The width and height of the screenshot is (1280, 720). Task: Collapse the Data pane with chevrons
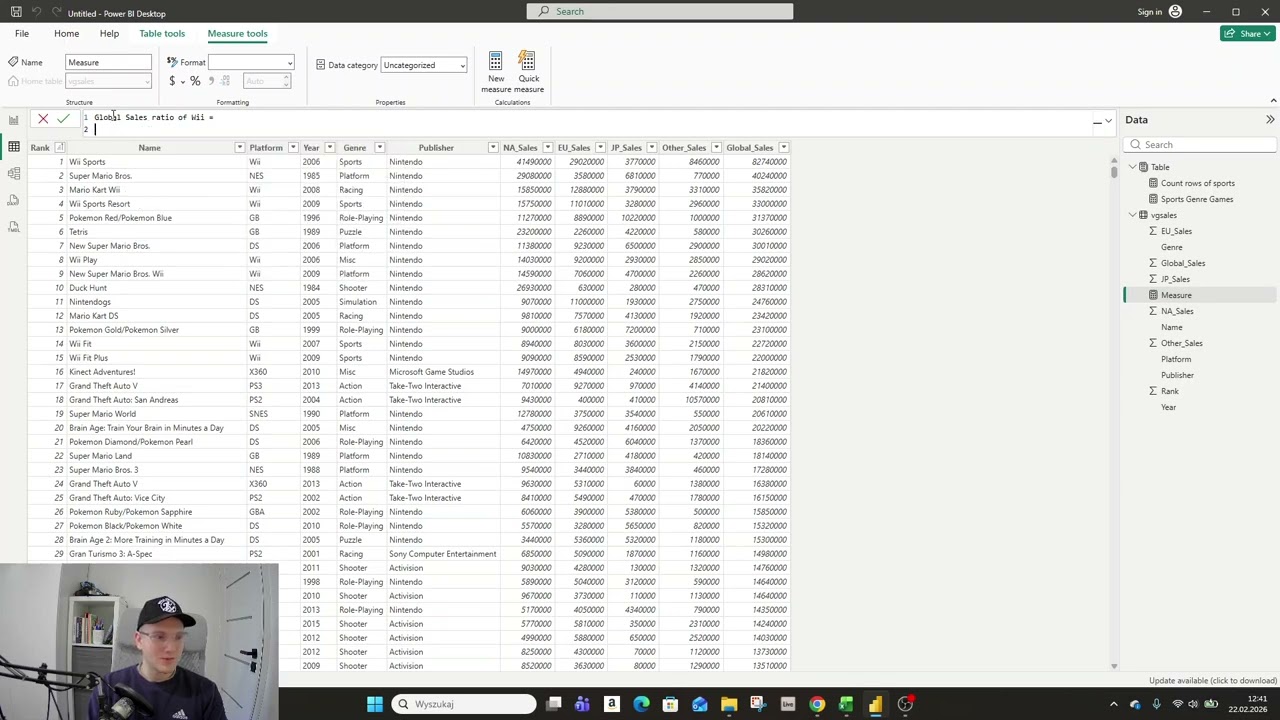tap(1270, 120)
